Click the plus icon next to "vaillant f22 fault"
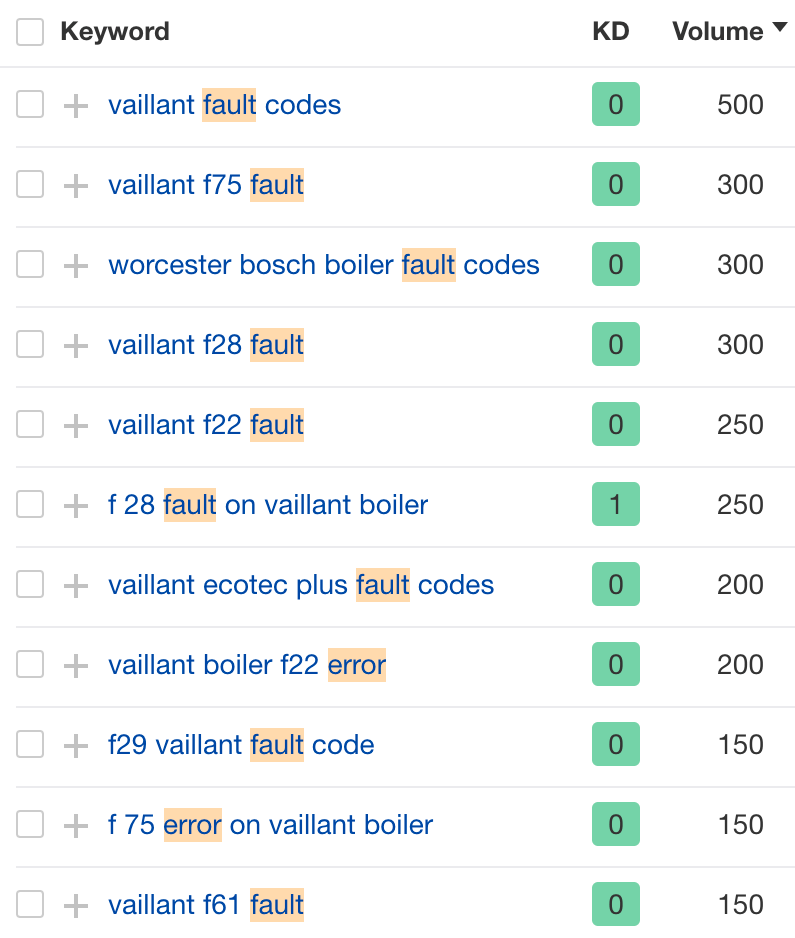The height and width of the screenshot is (938, 795). coord(74,424)
